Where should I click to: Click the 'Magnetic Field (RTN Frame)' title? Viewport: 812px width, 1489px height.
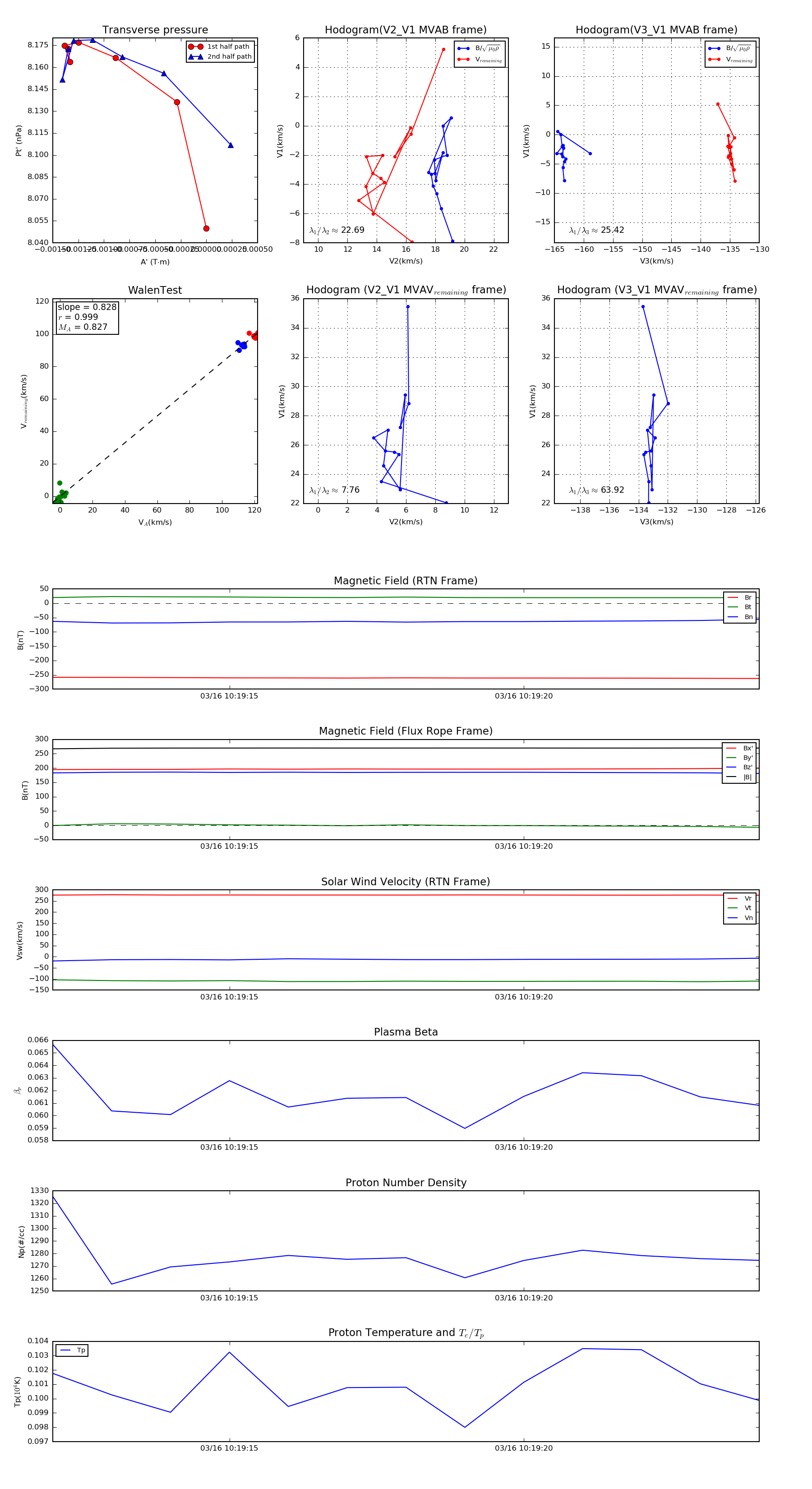406,581
